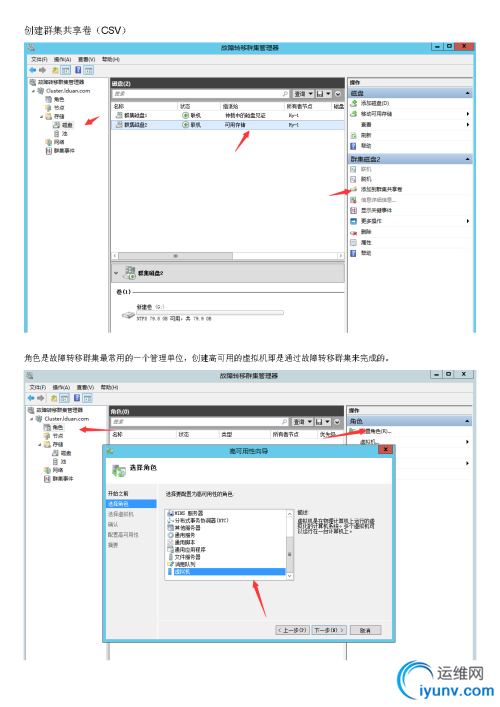Click blue Help icon in 磁盘 window toolbar
This screenshot has width=500, height=707.
coord(78,70)
